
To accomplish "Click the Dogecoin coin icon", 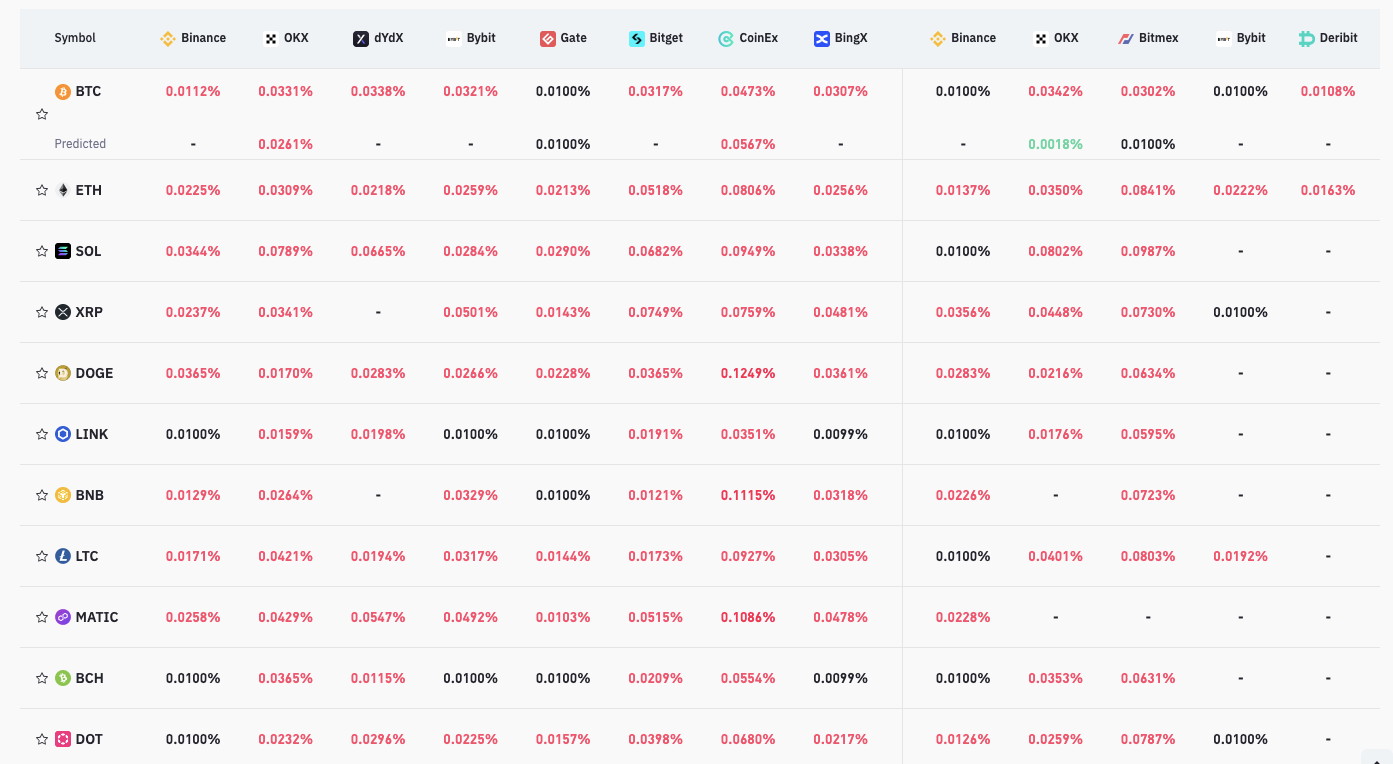I will click(x=63, y=373).
